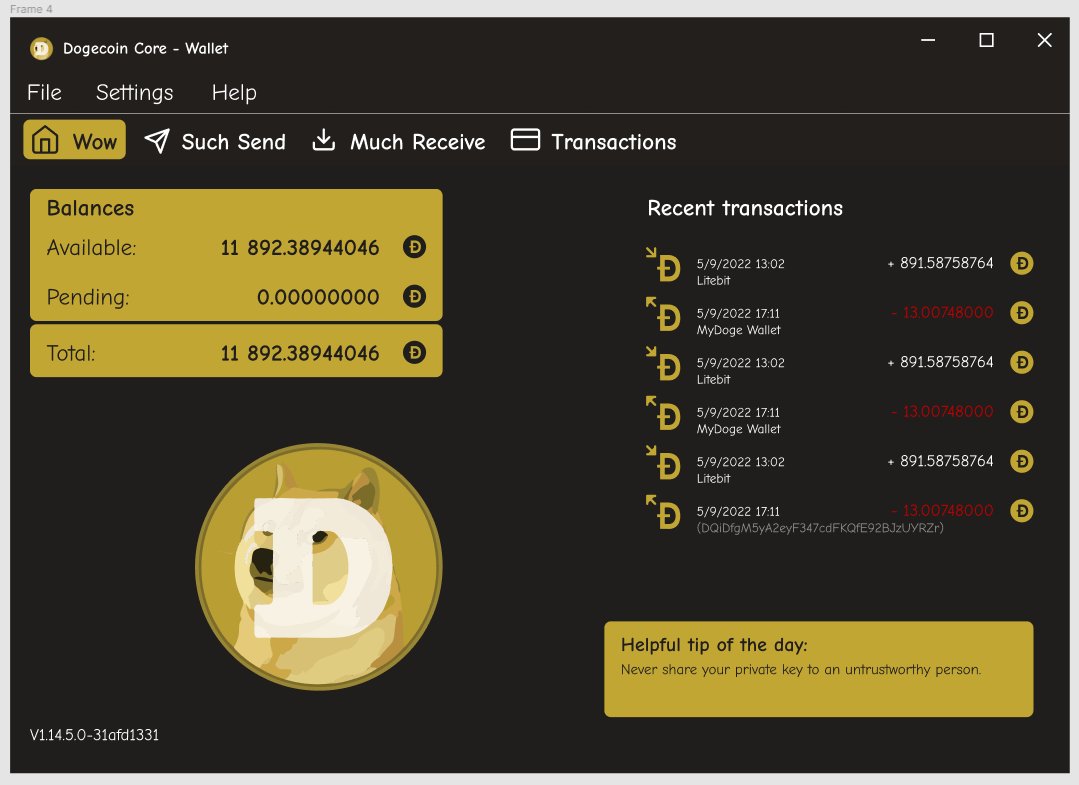Click the Helpful tip of the day heading
Screen dimensions: 1079x785
click(714, 645)
